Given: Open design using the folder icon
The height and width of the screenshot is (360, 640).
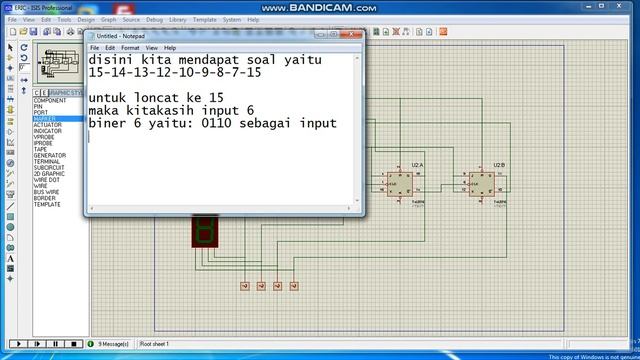Looking at the screenshot, I should tap(23, 32).
